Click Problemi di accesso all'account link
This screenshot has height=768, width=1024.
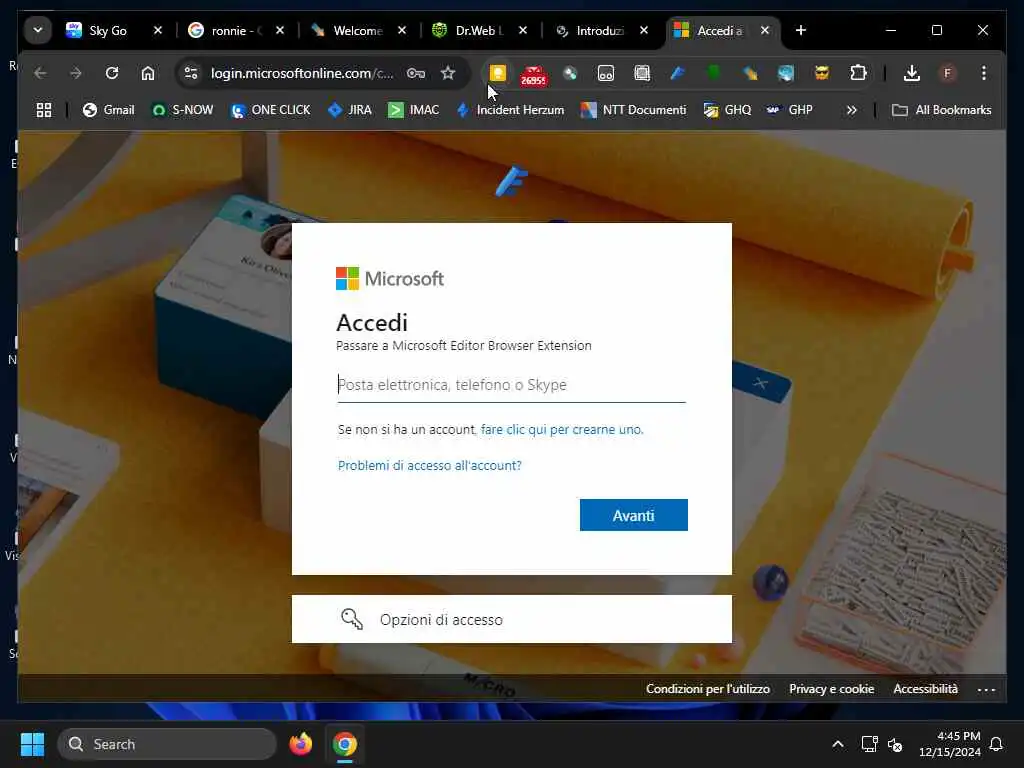pos(430,466)
